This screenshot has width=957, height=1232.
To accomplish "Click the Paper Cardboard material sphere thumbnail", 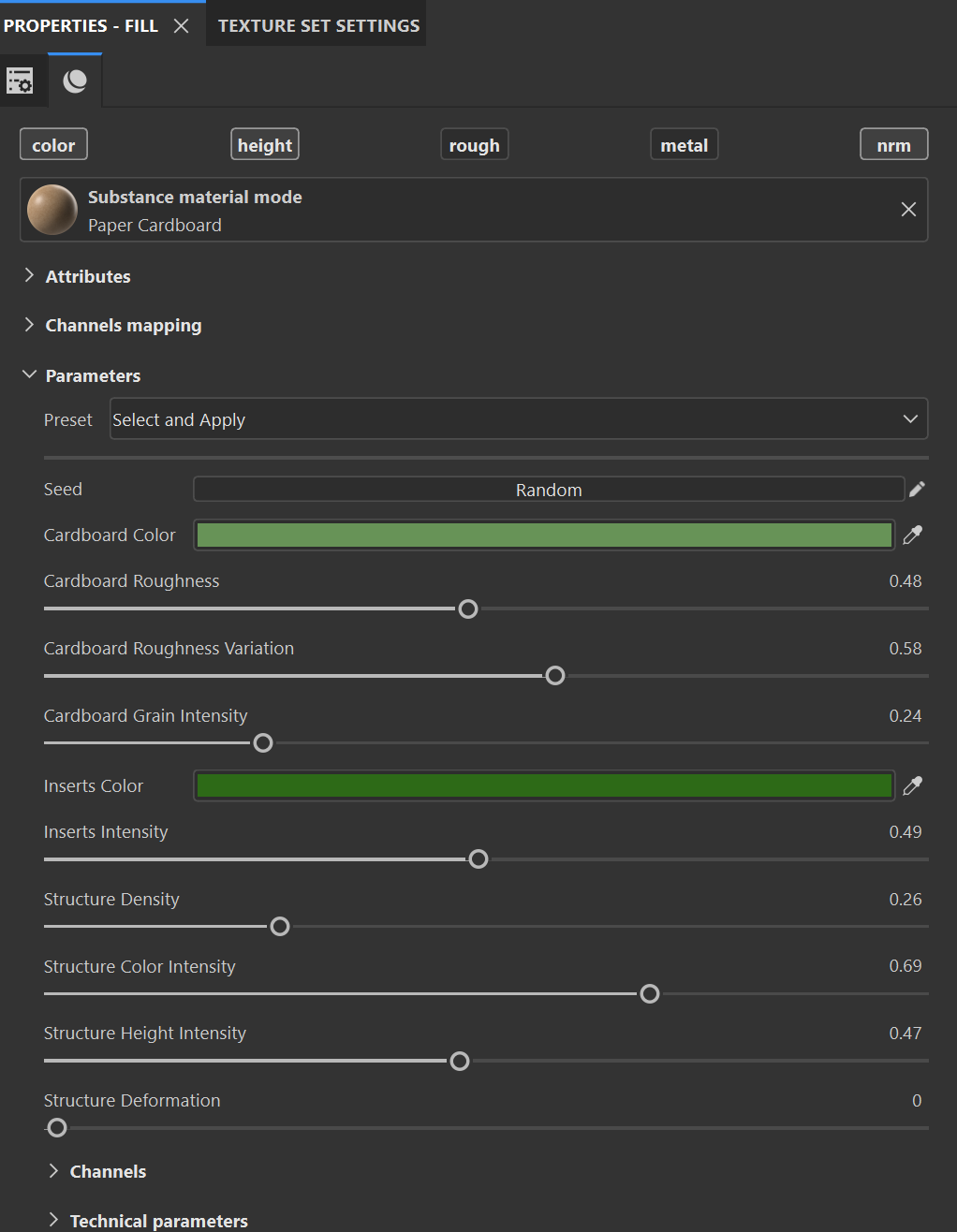I will tap(52, 210).
